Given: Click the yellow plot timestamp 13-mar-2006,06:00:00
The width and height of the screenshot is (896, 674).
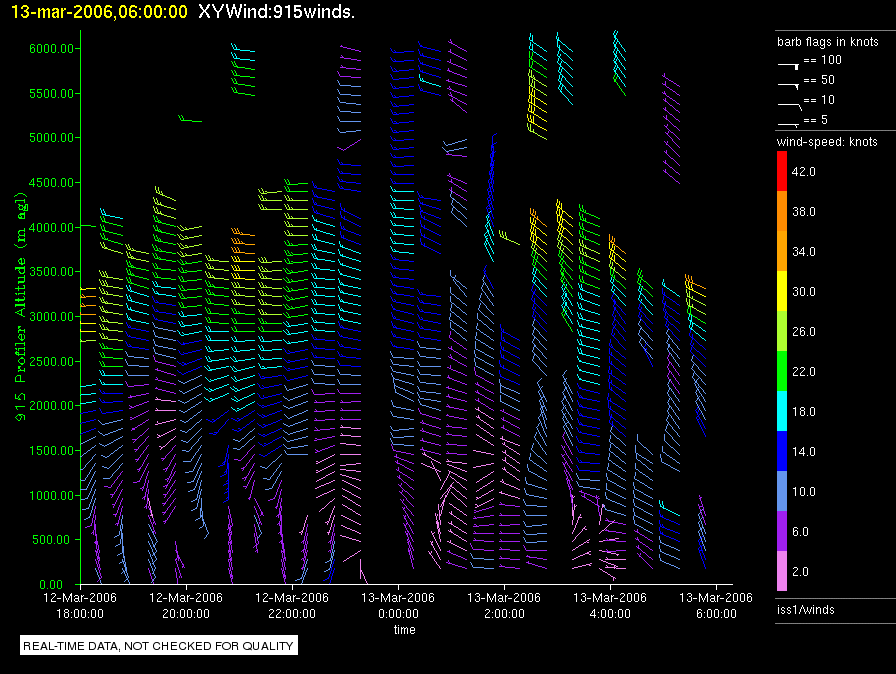Looking at the screenshot, I should click(x=98, y=12).
